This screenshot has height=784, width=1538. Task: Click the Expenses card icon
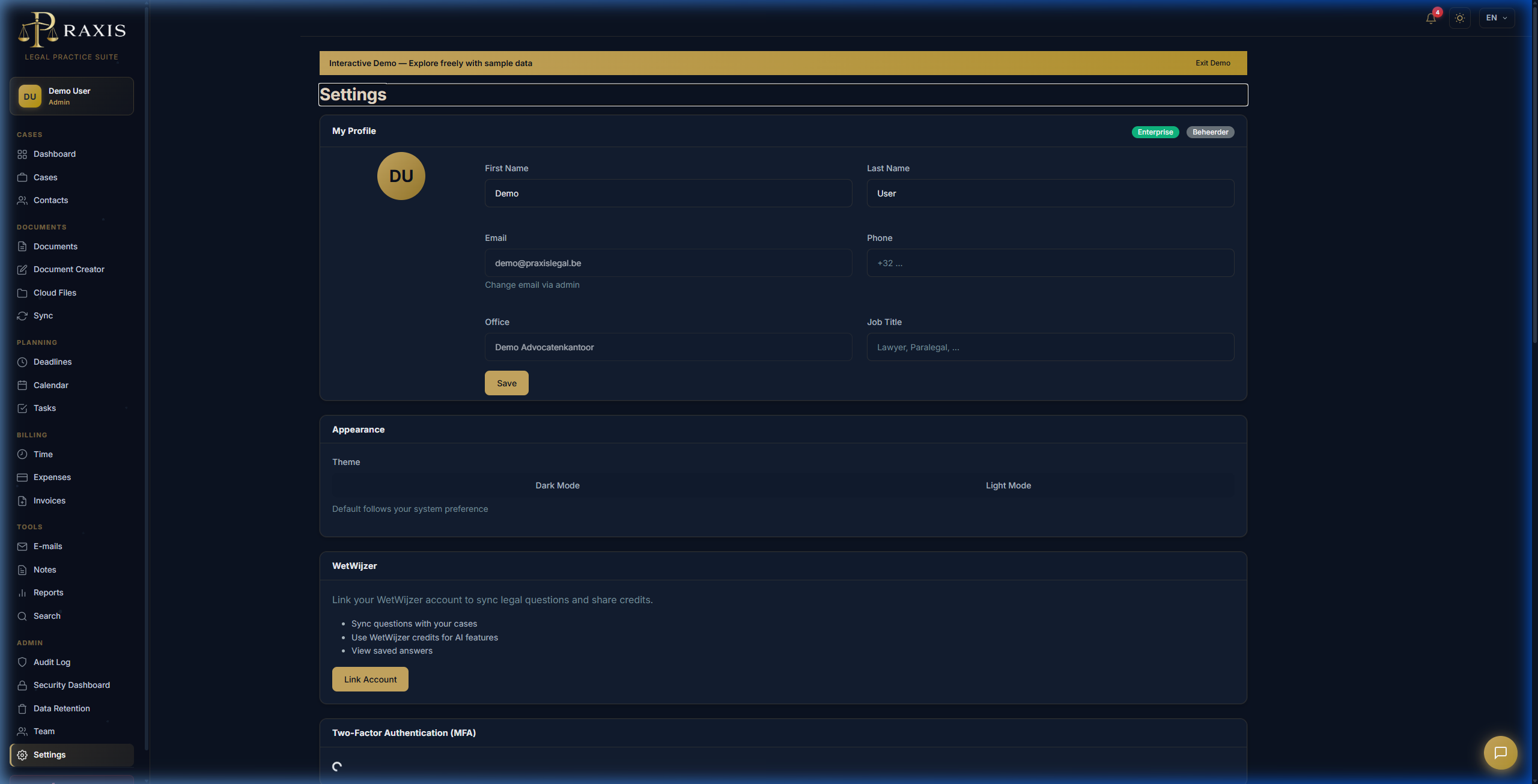[x=22, y=478]
